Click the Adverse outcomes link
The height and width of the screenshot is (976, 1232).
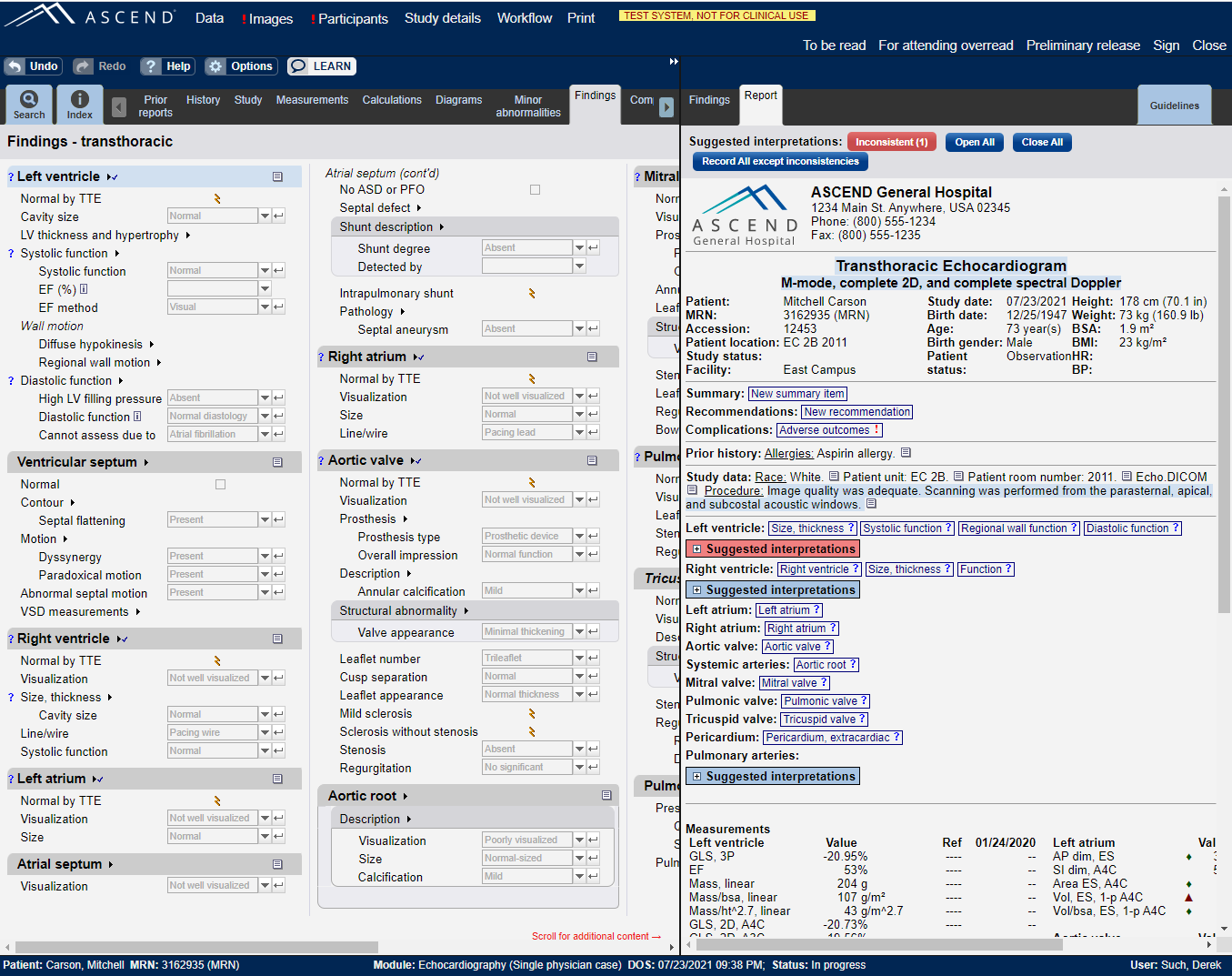(x=828, y=430)
